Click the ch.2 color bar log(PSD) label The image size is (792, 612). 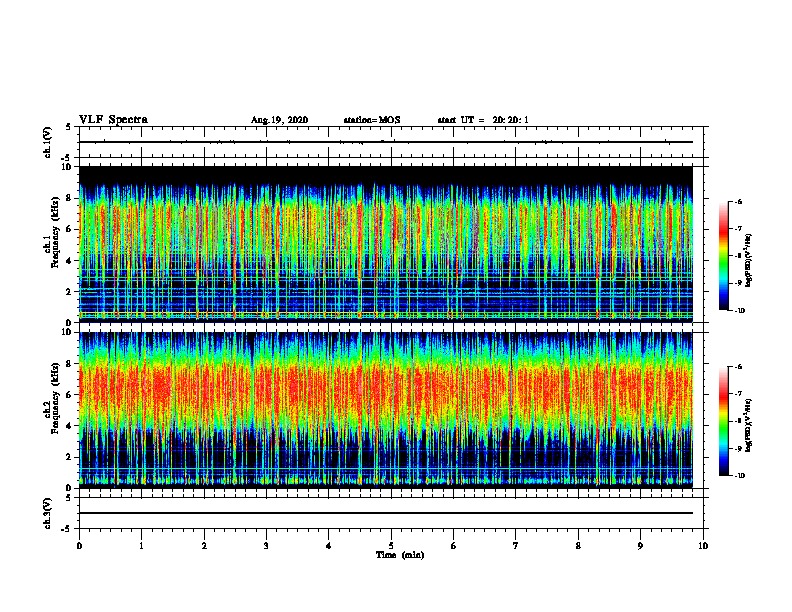[748, 426]
